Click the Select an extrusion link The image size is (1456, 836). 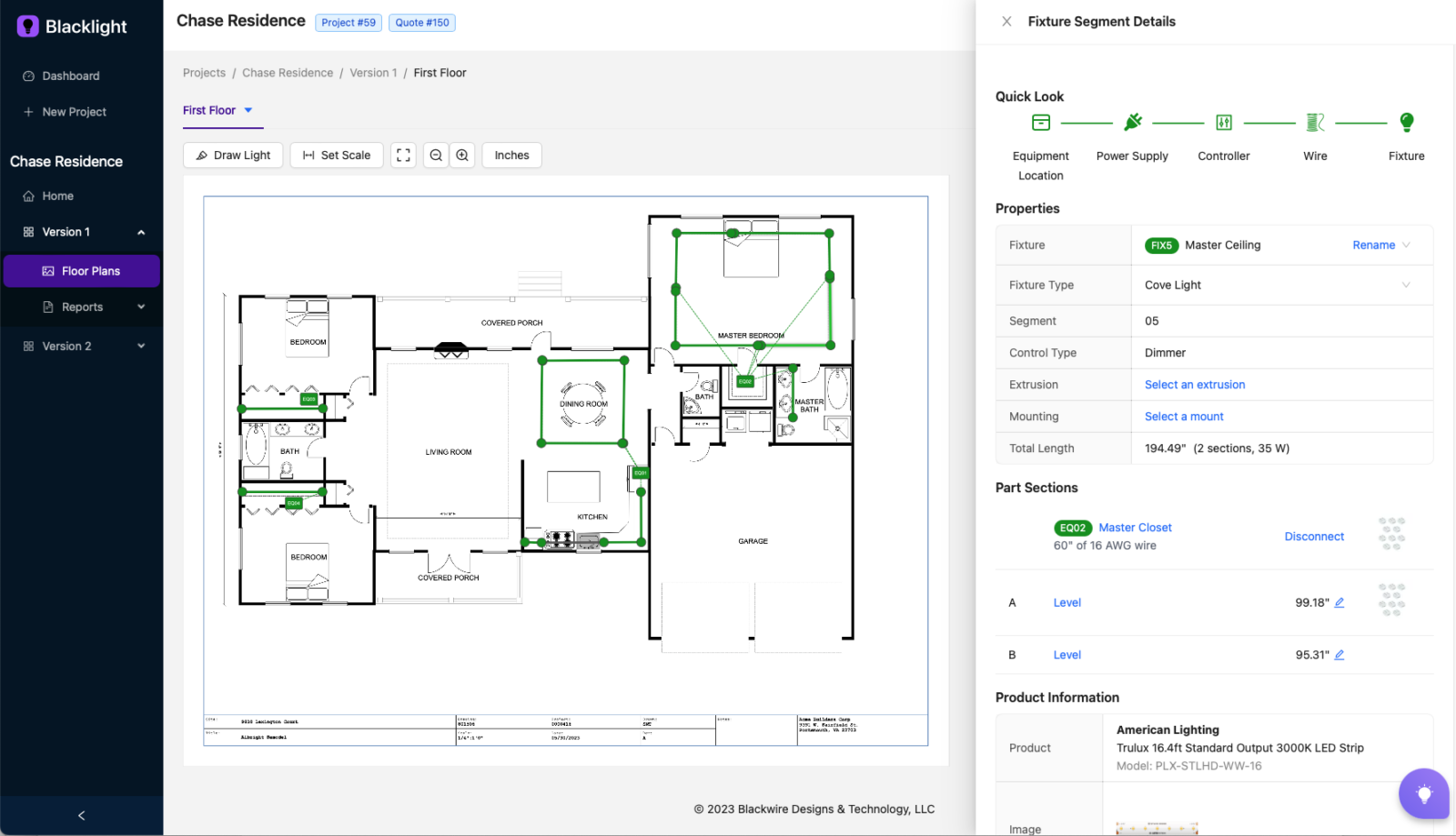[x=1194, y=385]
